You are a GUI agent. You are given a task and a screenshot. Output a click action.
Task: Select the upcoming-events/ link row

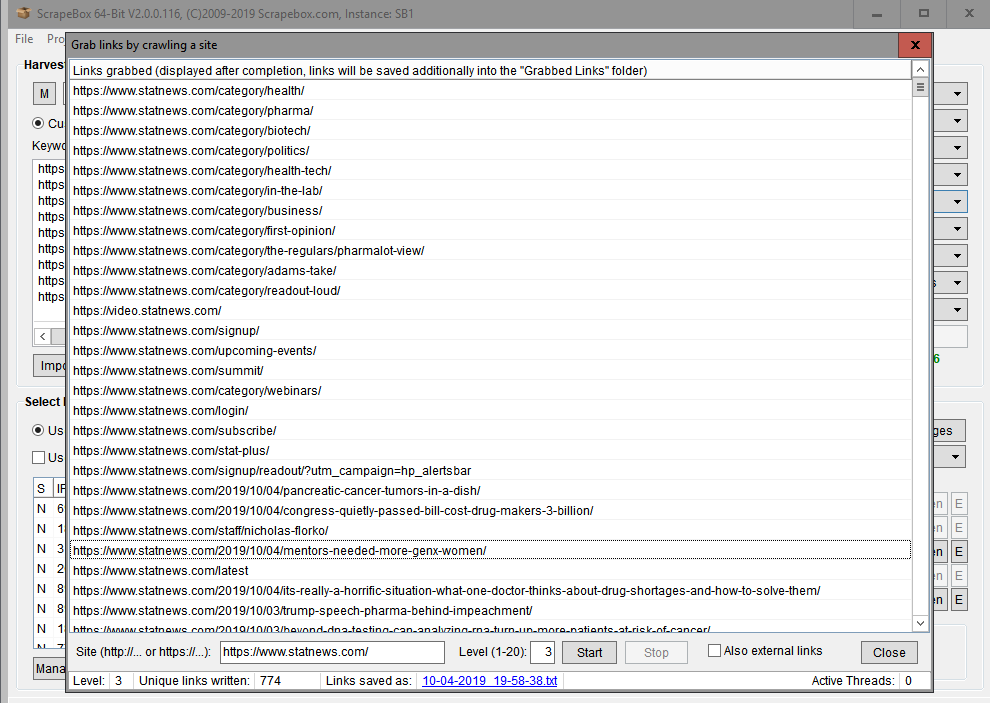(491, 351)
